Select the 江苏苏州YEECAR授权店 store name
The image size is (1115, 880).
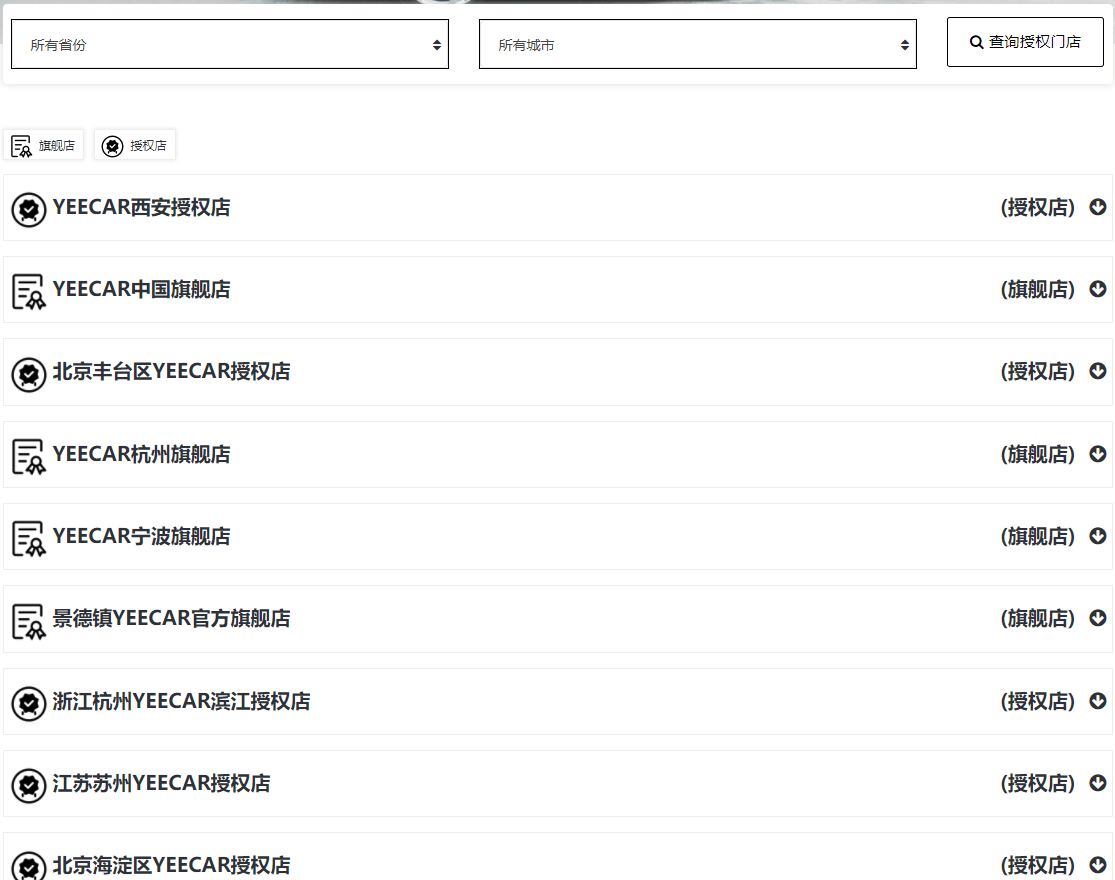pos(161,783)
